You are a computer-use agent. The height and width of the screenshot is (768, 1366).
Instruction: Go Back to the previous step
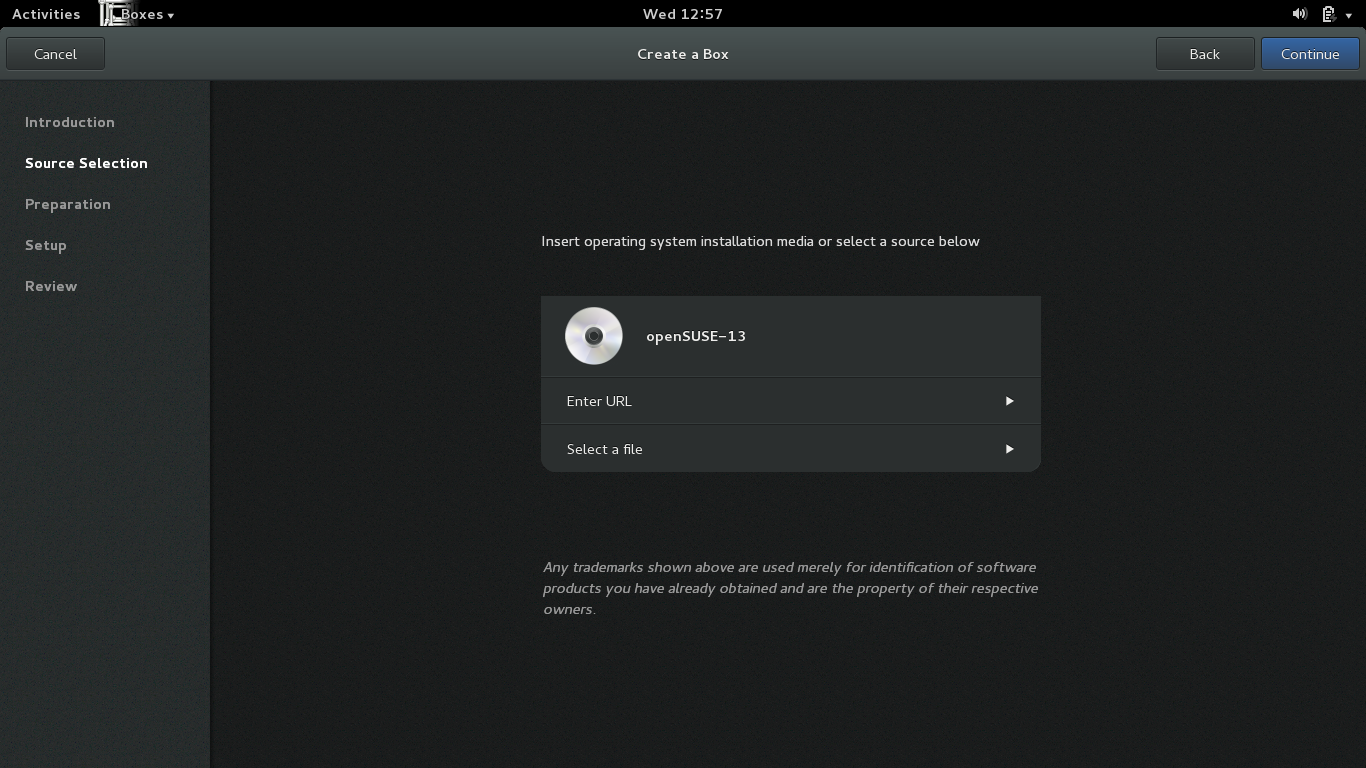[x=1204, y=54]
